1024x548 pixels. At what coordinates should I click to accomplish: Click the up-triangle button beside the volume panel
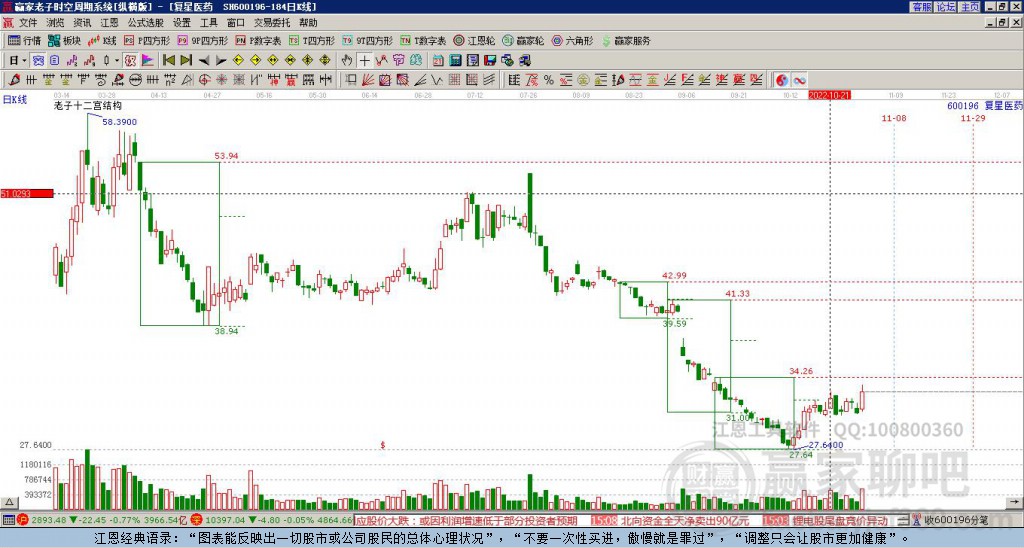pos(9,502)
